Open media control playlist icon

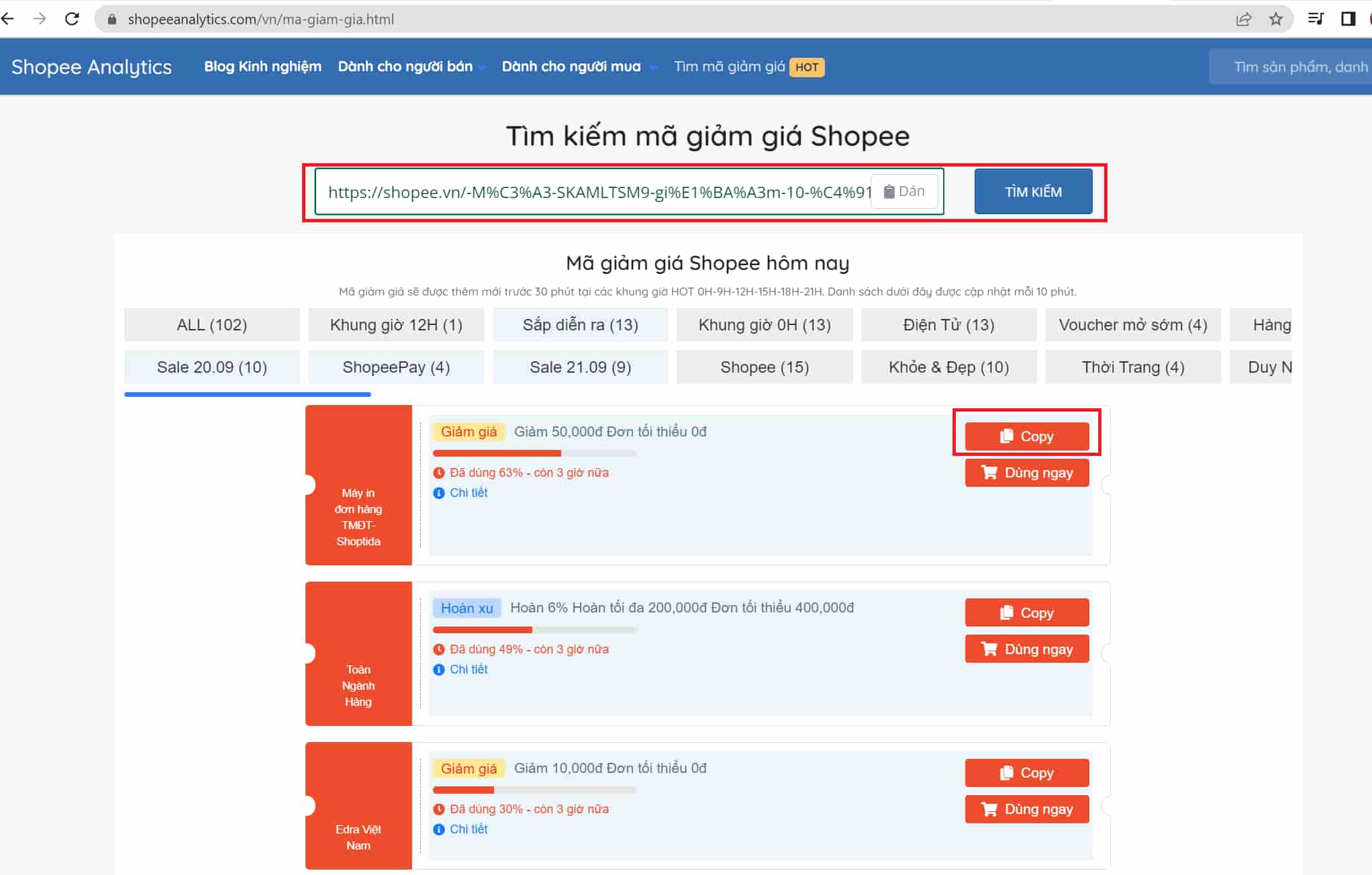[1315, 19]
